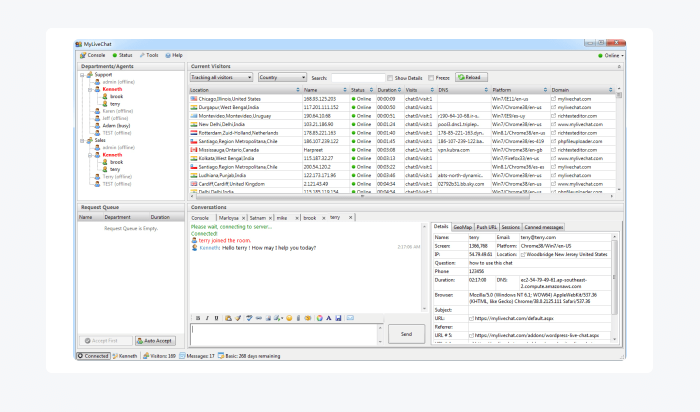
Task: Click the chat message input box
Action: pos(285,334)
